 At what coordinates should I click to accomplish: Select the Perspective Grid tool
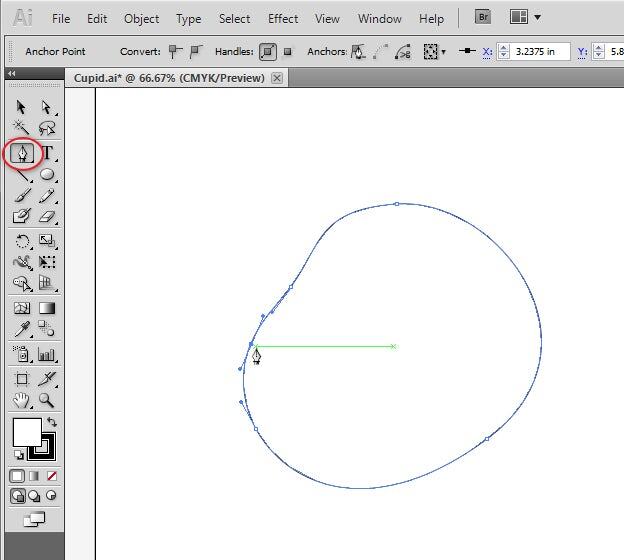tap(46, 283)
